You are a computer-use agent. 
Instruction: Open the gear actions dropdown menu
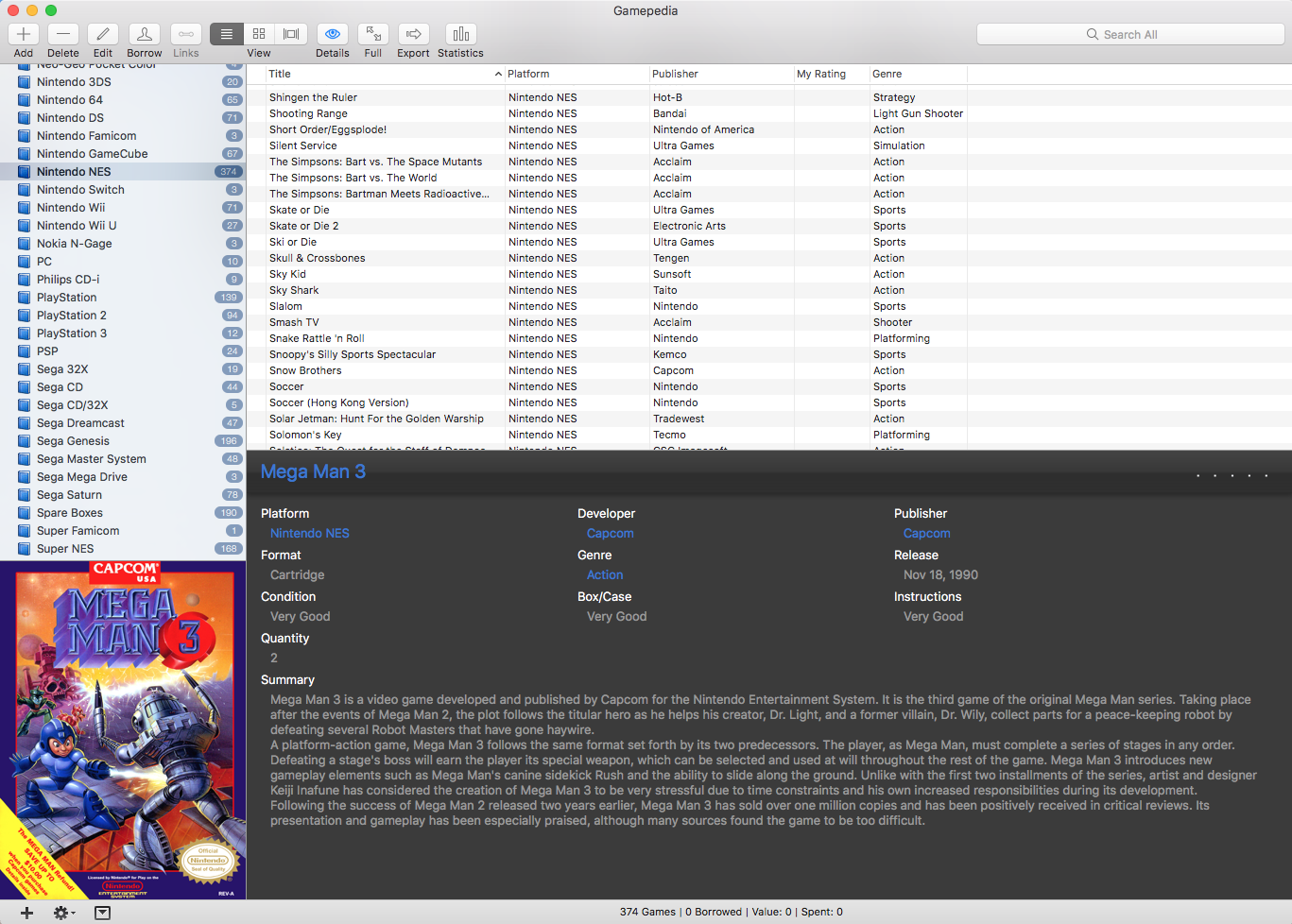coord(63,913)
